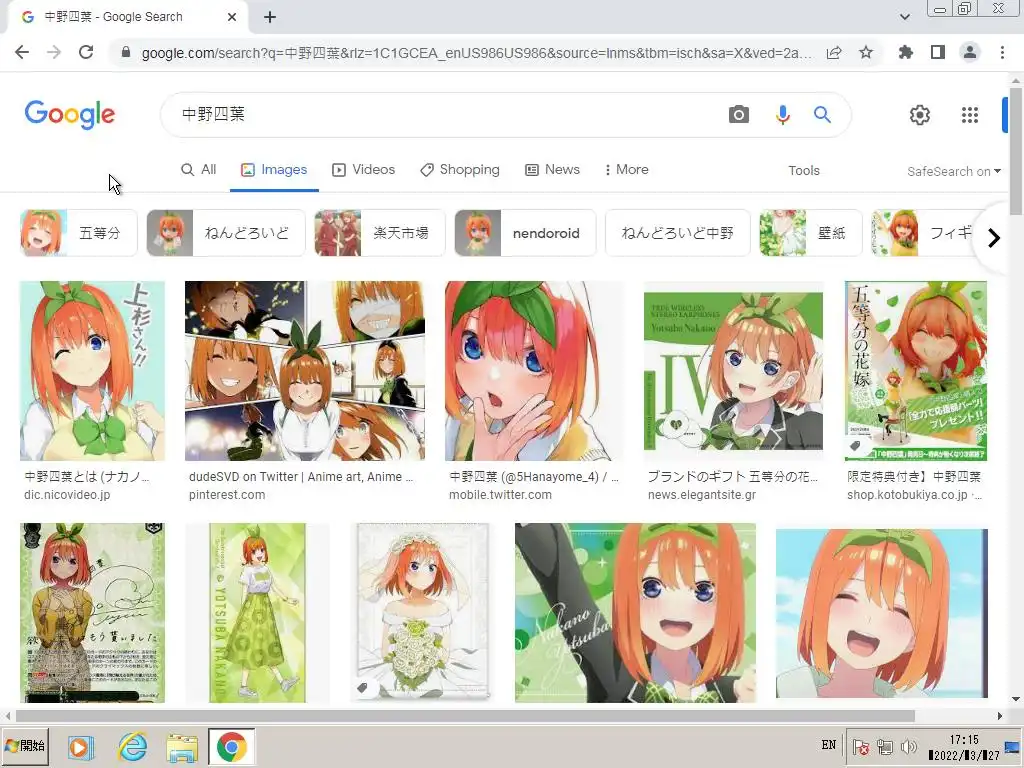Open the Windows 開始 Start button

point(25,746)
